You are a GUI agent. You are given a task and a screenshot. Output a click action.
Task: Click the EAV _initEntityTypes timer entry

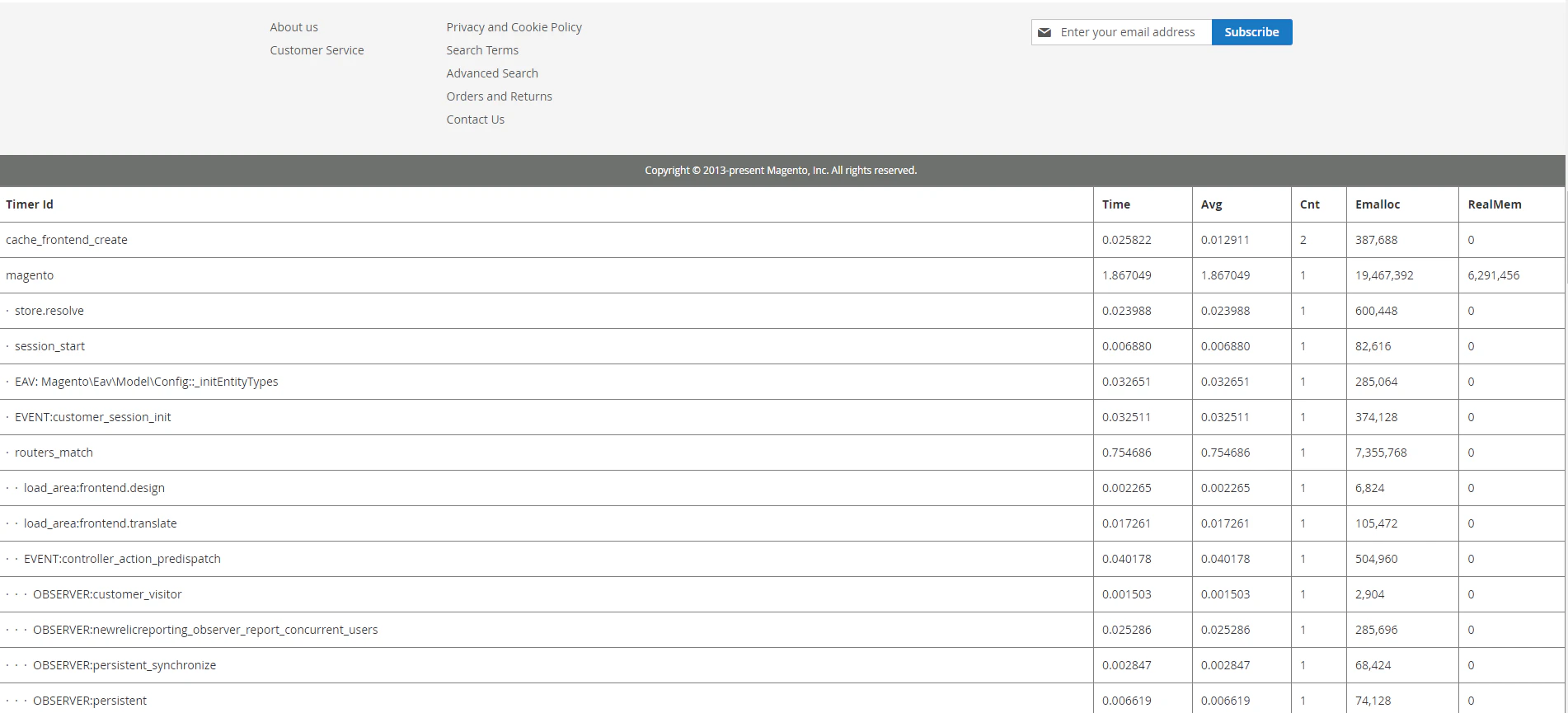pos(147,382)
